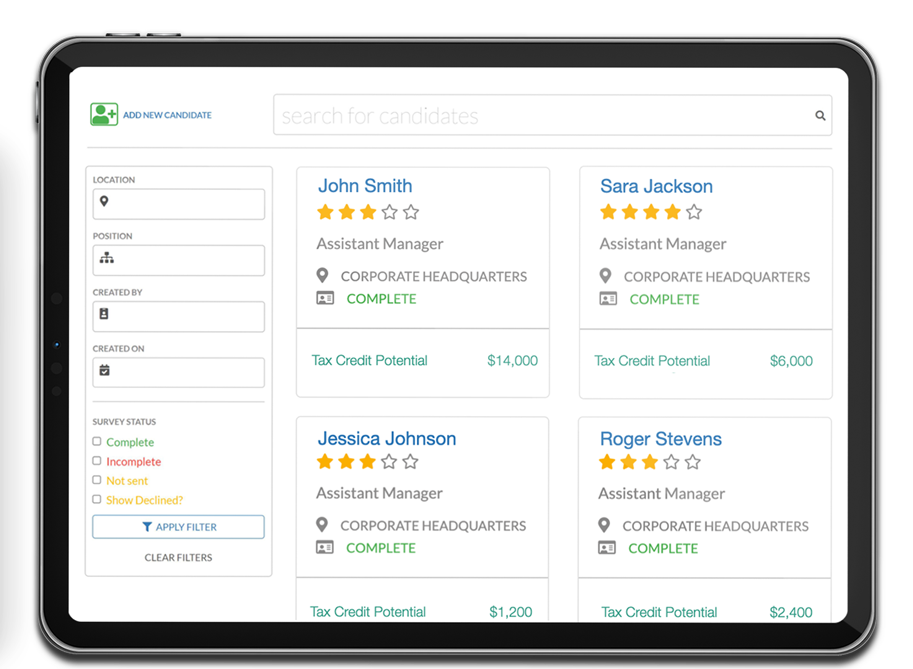This screenshot has width=913, height=669.
Task: Click into the search for candidates field
Action: click(540, 116)
